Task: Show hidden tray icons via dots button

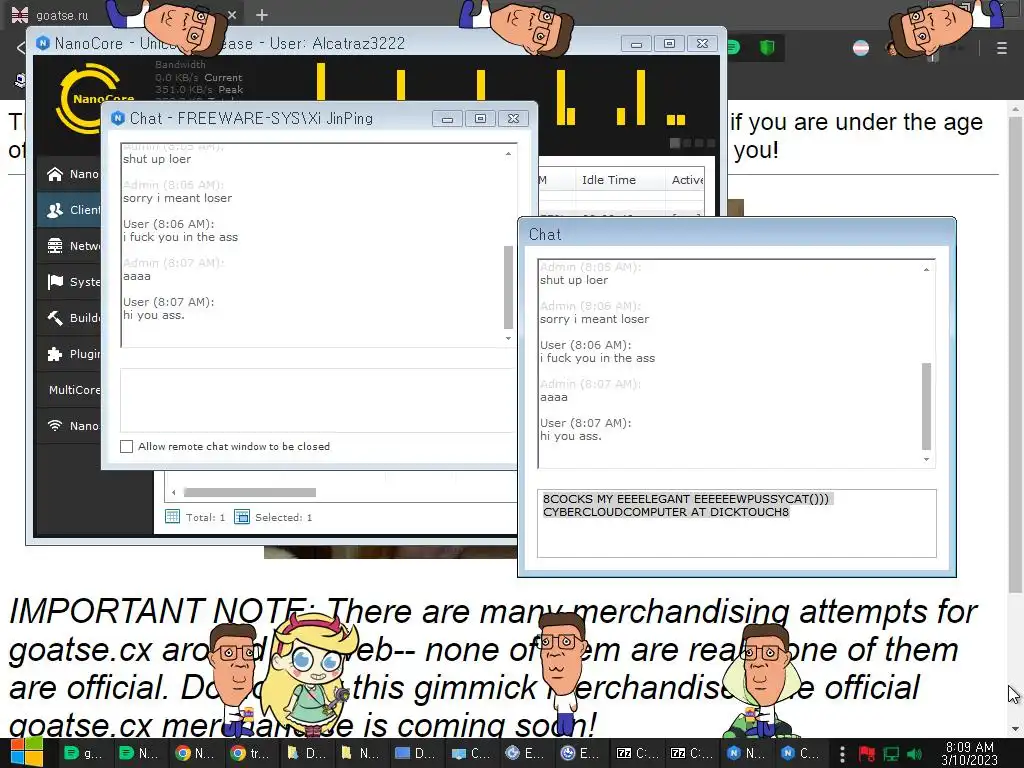Action: pyautogui.click(x=842, y=754)
